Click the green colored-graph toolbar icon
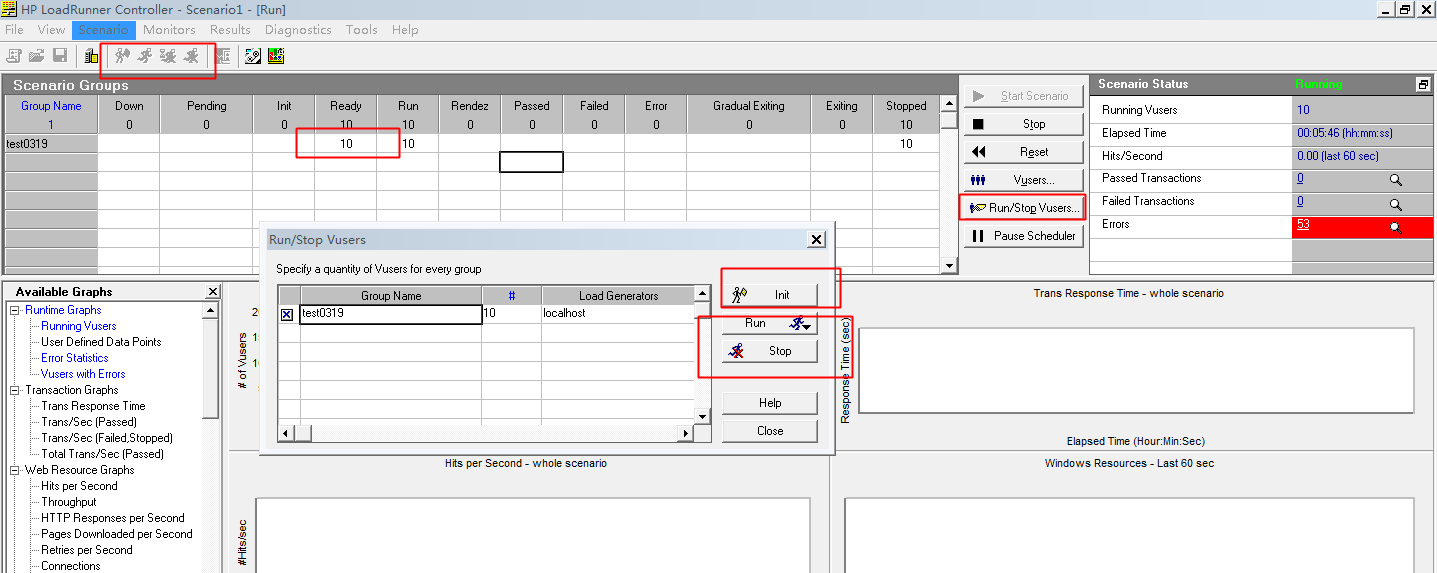This screenshot has width=1437, height=573. tap(276, 56)
